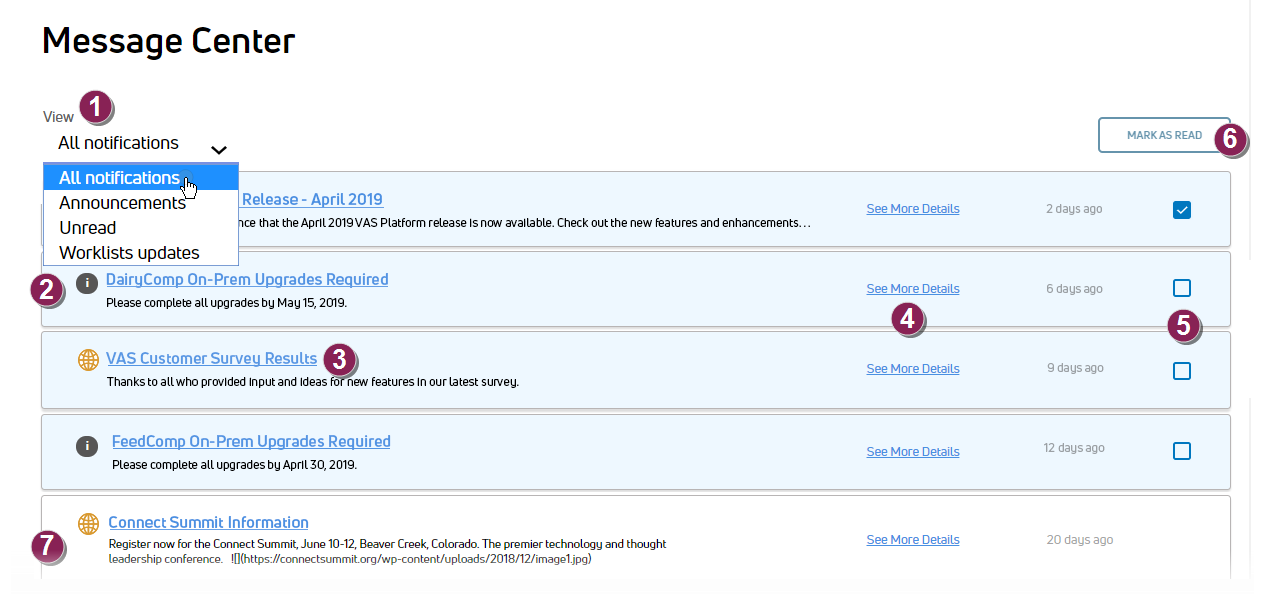This screenshot has width=1266, height=606.
Task: Open the DairyComp On-Prem Upgrades Required title link
Action: (247, 280)
